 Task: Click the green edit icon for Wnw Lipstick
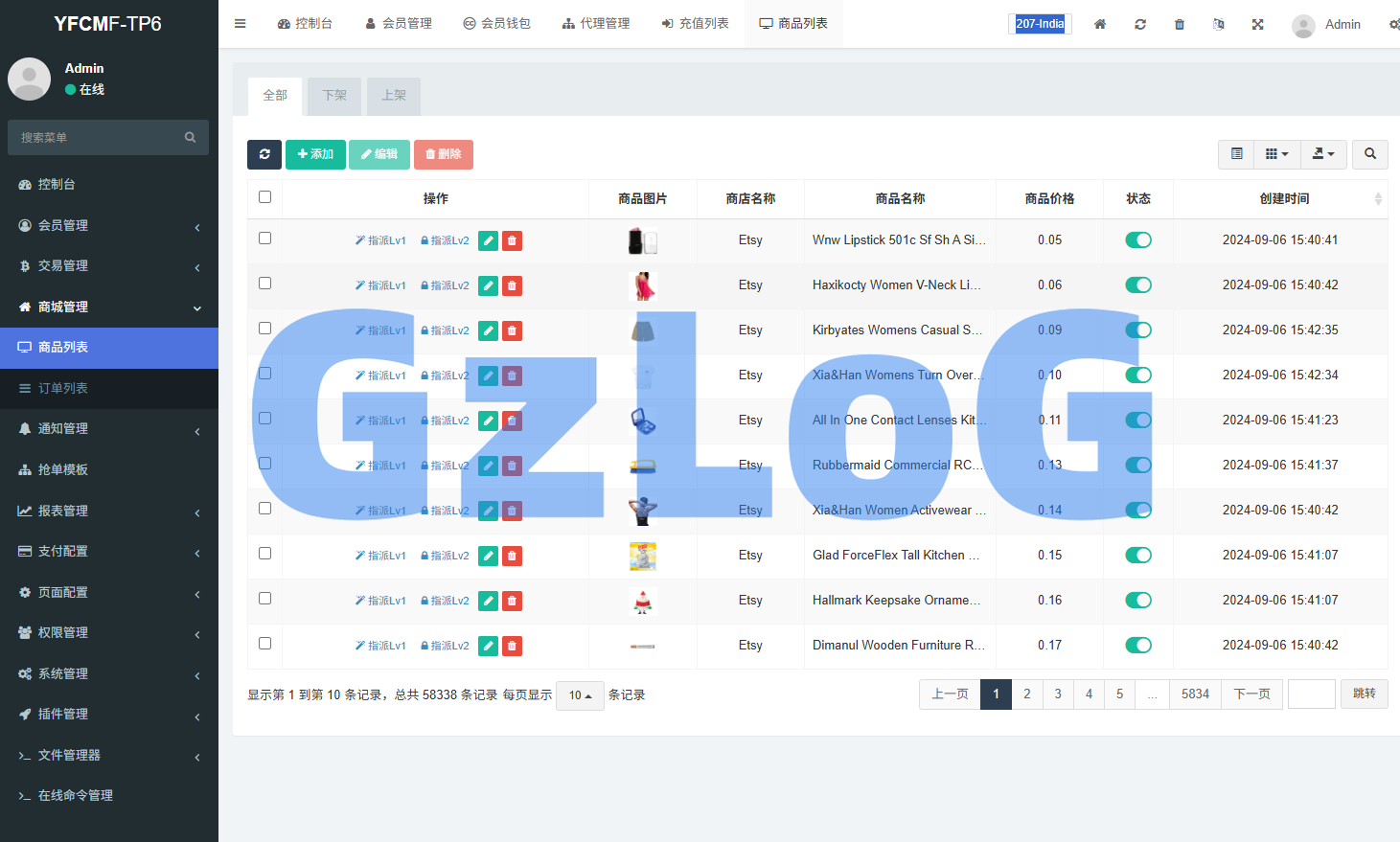pos(488,240)
